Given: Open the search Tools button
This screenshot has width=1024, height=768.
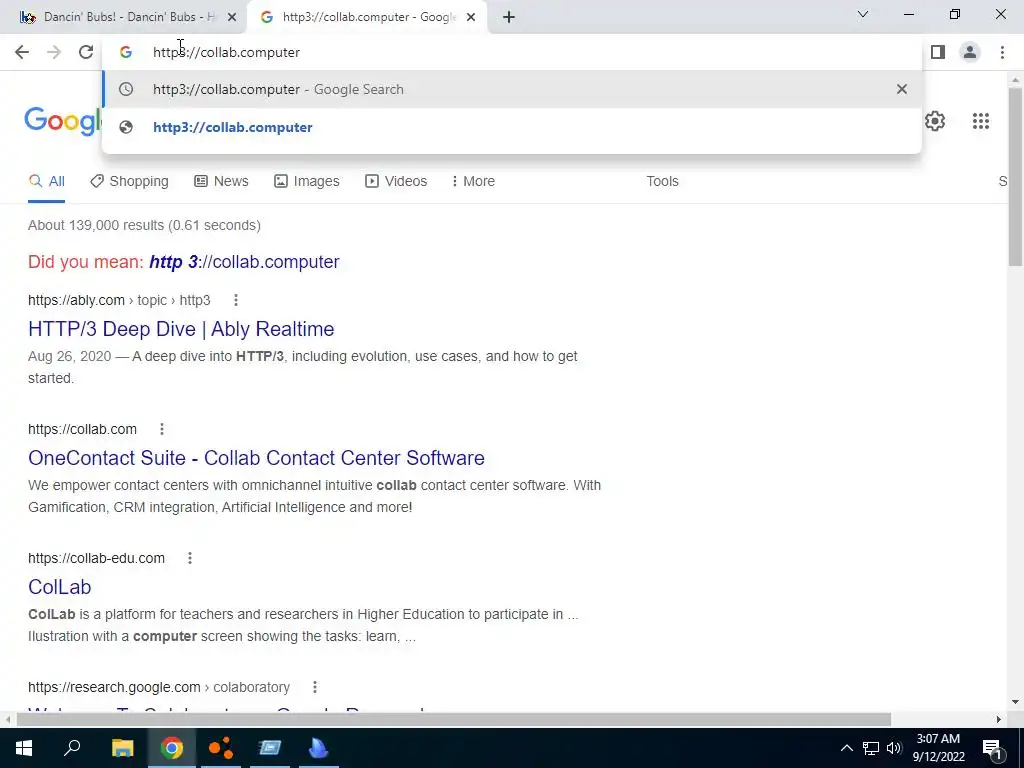Looking at the screenshot, I should [662, 182].
